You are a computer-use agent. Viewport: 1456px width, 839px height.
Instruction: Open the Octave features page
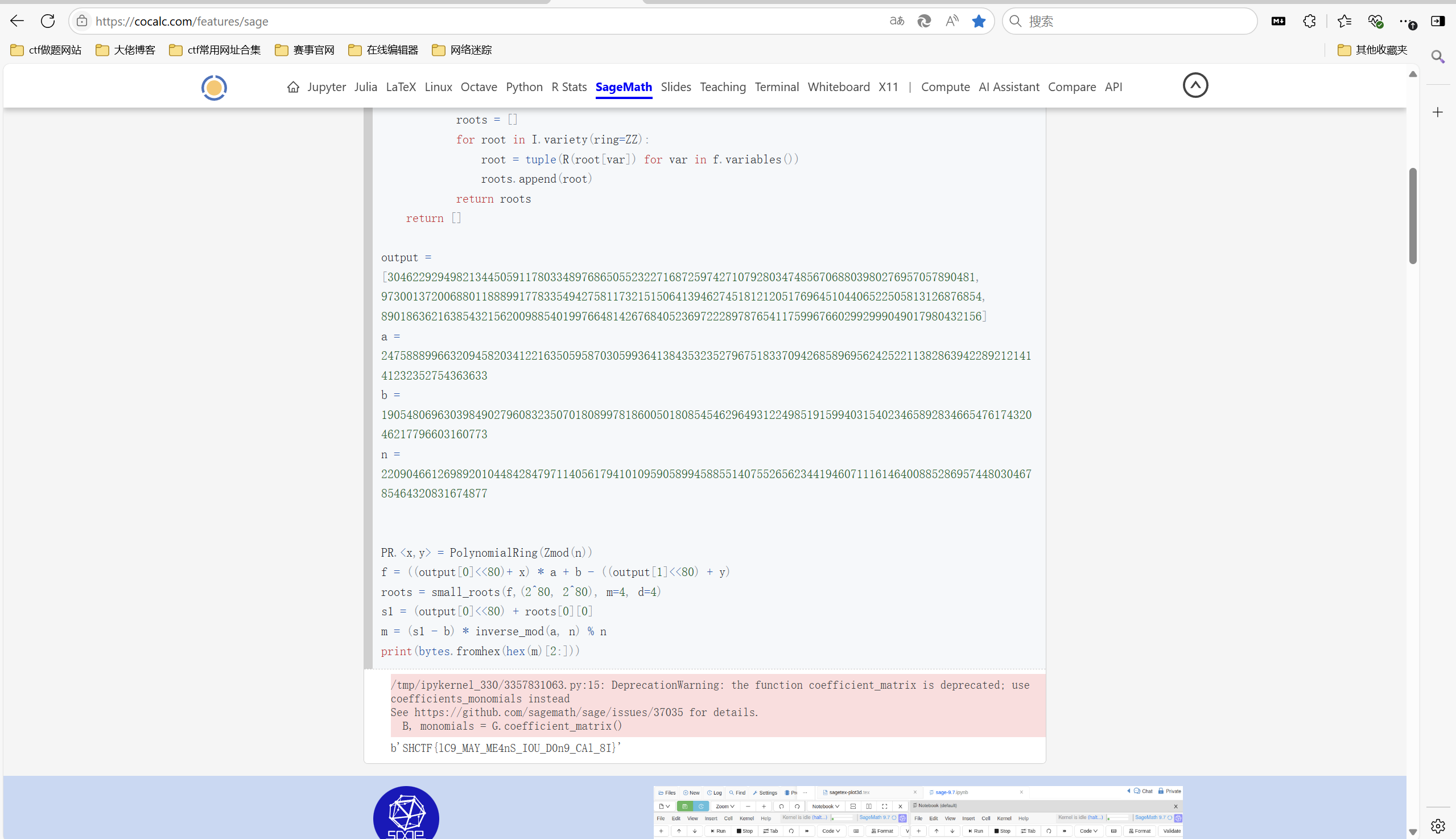click(479, 87)
